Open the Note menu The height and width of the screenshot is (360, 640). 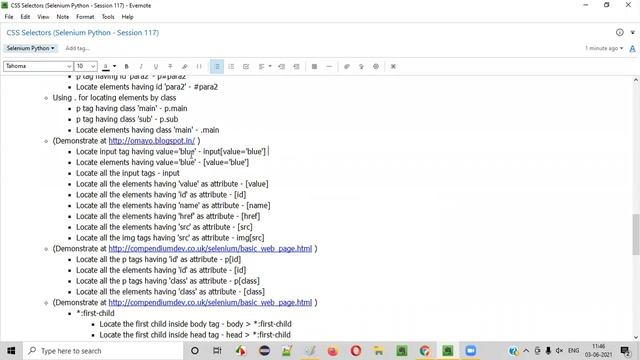(x=62, y=17)
